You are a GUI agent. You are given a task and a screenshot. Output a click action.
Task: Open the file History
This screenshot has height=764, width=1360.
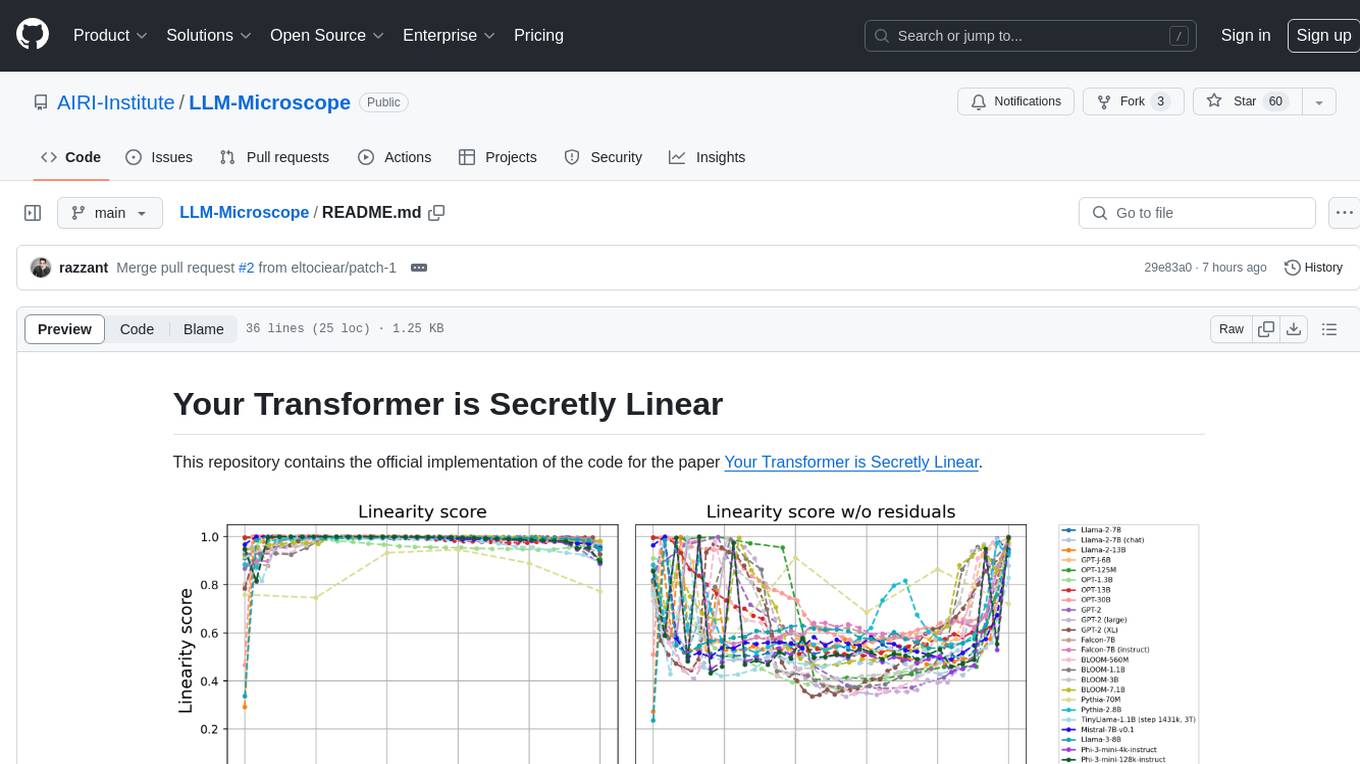pos(1313,268)
